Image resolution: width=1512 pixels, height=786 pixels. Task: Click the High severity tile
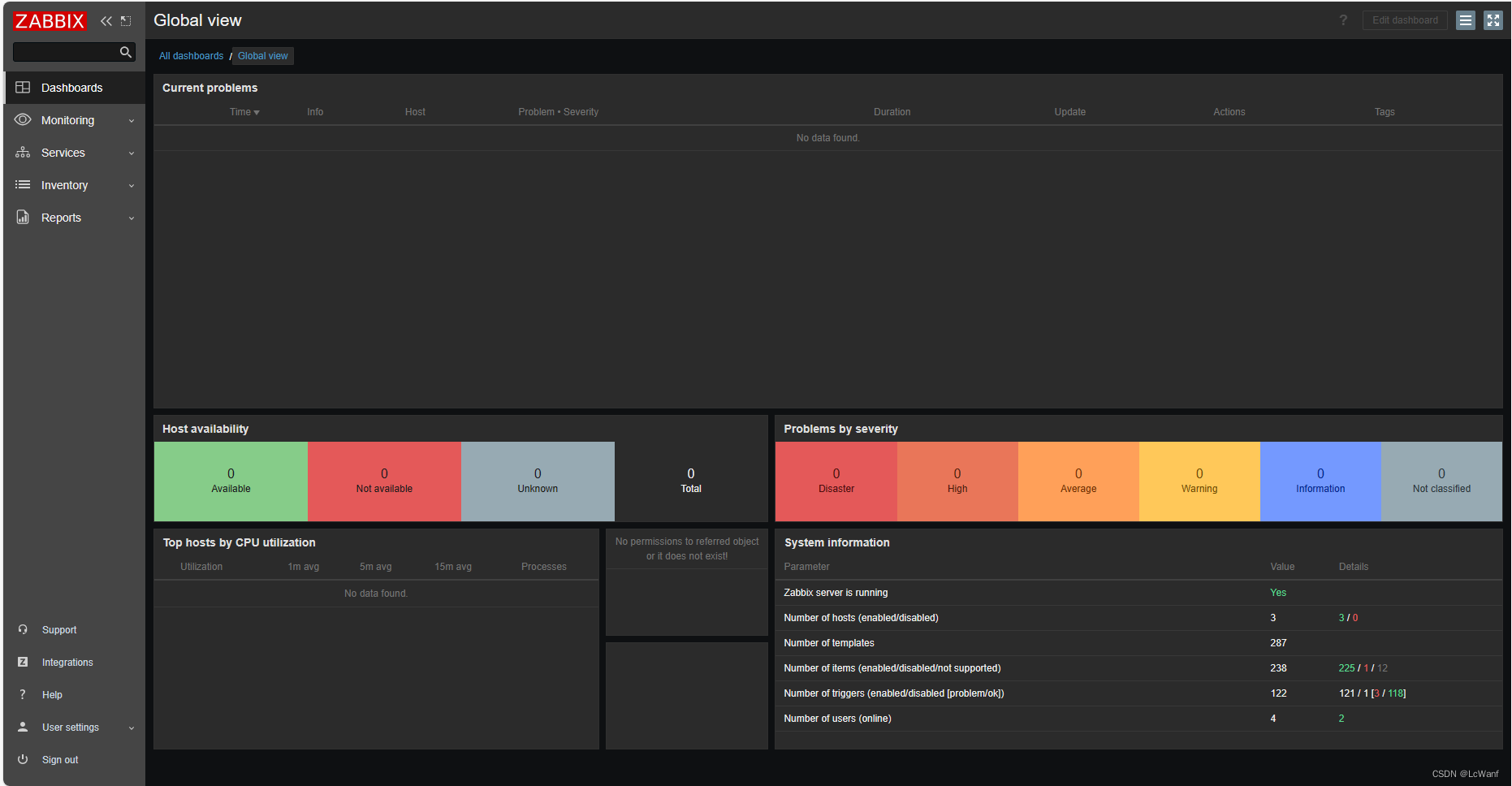coord(957,482)
